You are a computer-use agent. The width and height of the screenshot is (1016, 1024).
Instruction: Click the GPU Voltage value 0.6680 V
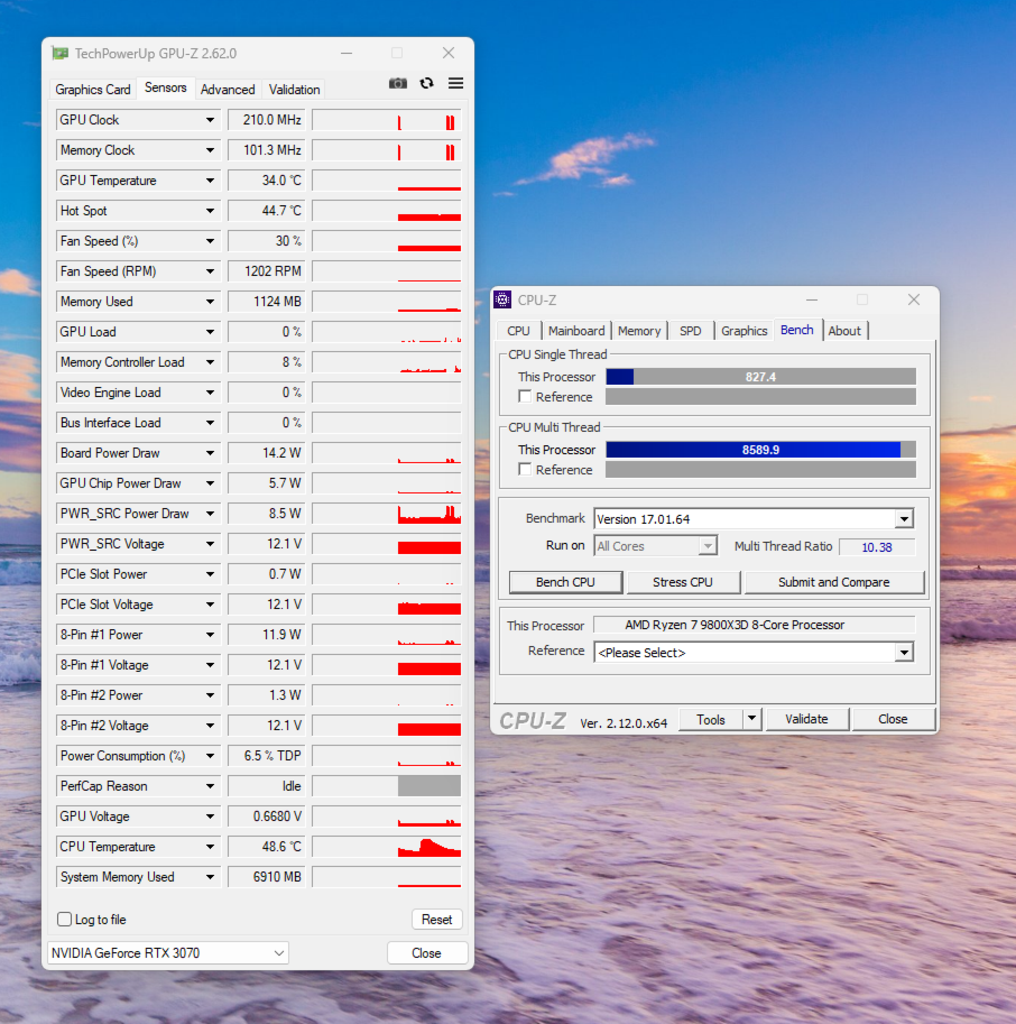pyautogui.click(x=266, y=816)
